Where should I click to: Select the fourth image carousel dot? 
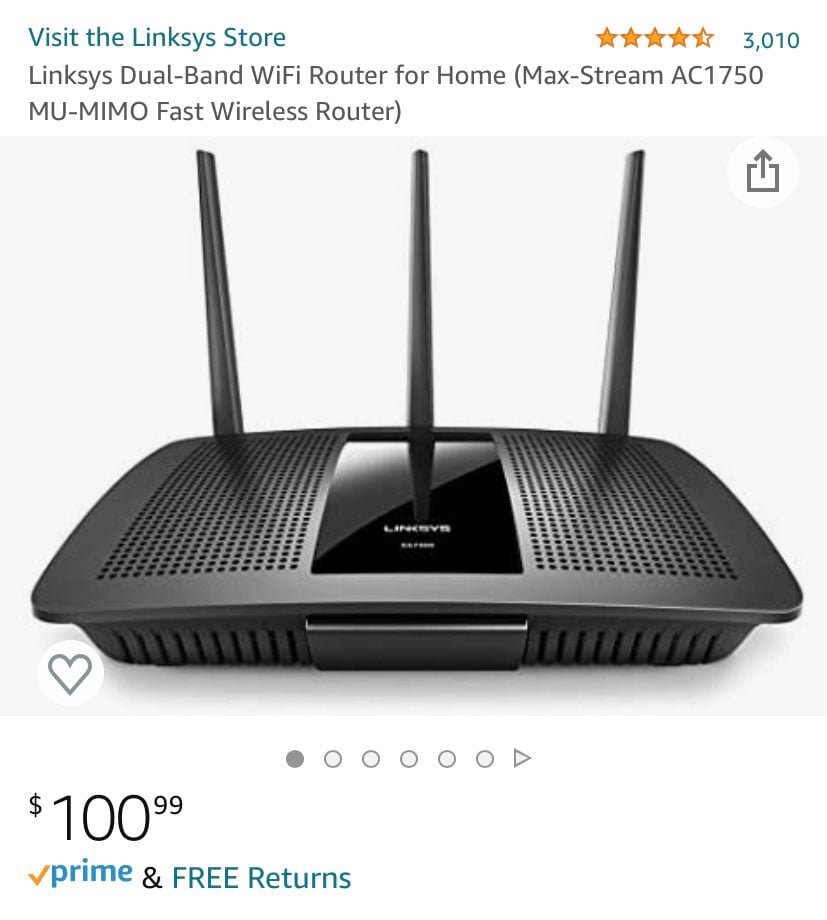tap(409, 759)
